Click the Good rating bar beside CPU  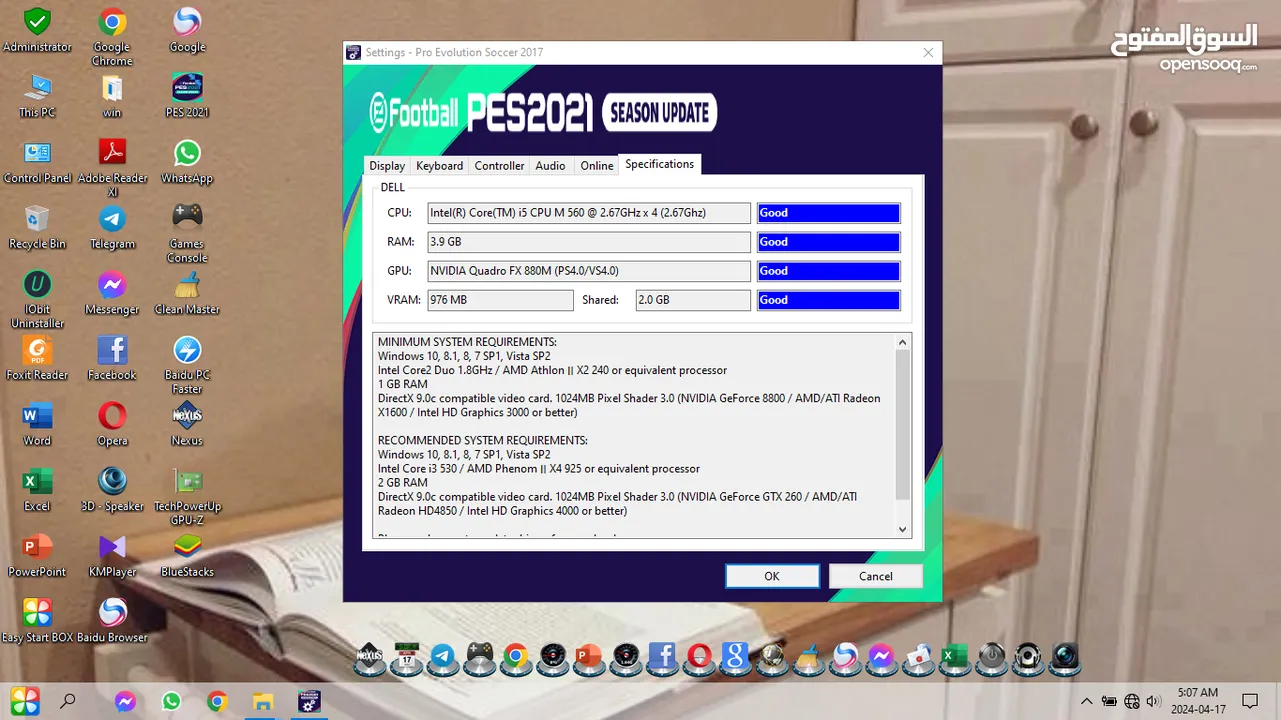click(x=829, y=213)
